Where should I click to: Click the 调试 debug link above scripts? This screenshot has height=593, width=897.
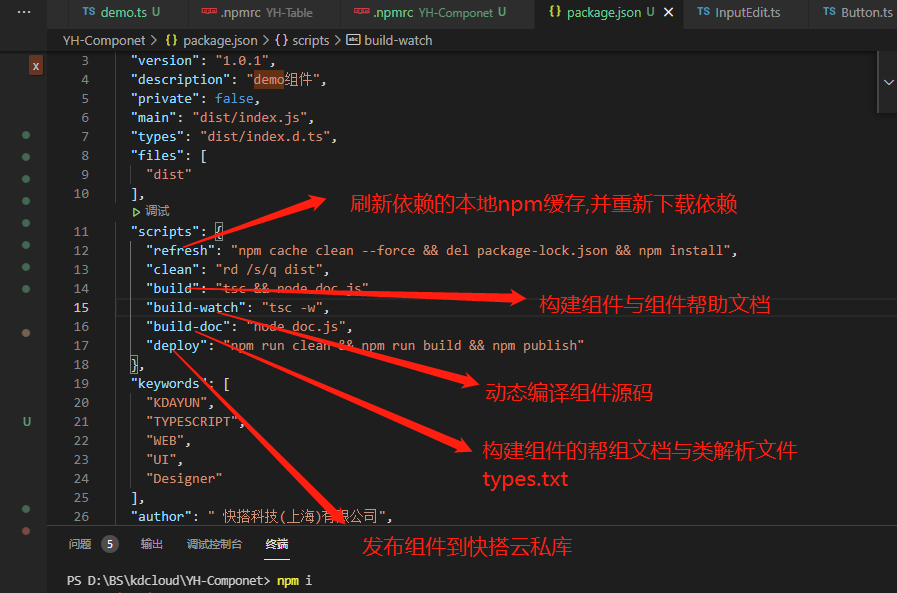pyautogui.click(x=158, y=212)
